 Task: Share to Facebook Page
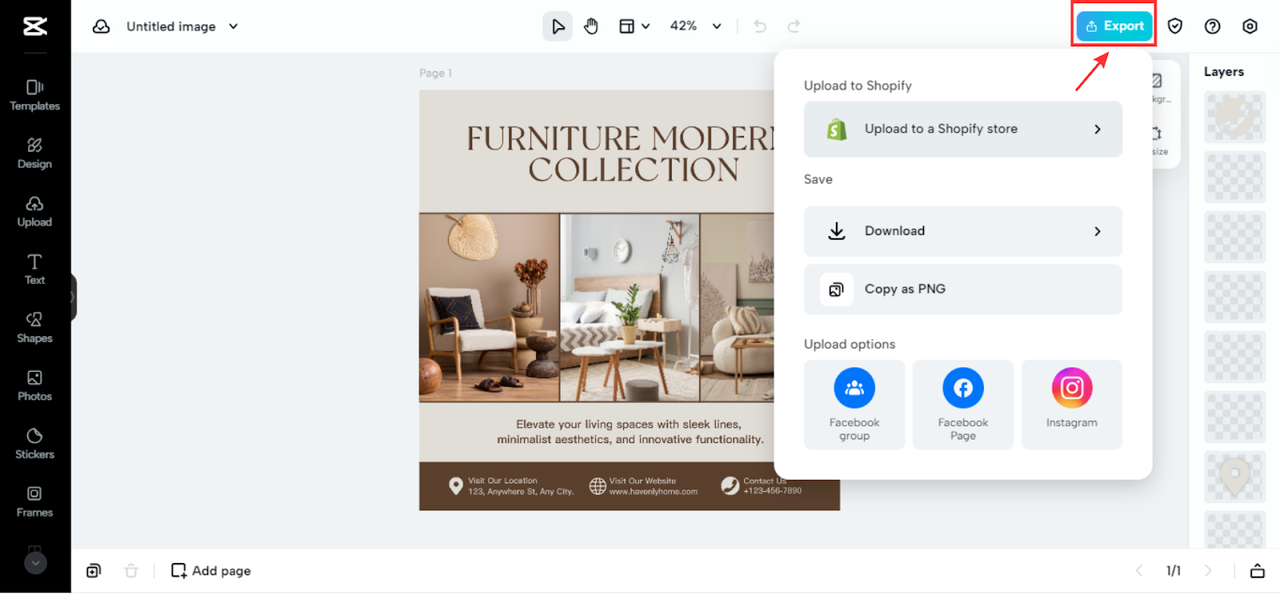pyautogui.click(x=963, y=405)
